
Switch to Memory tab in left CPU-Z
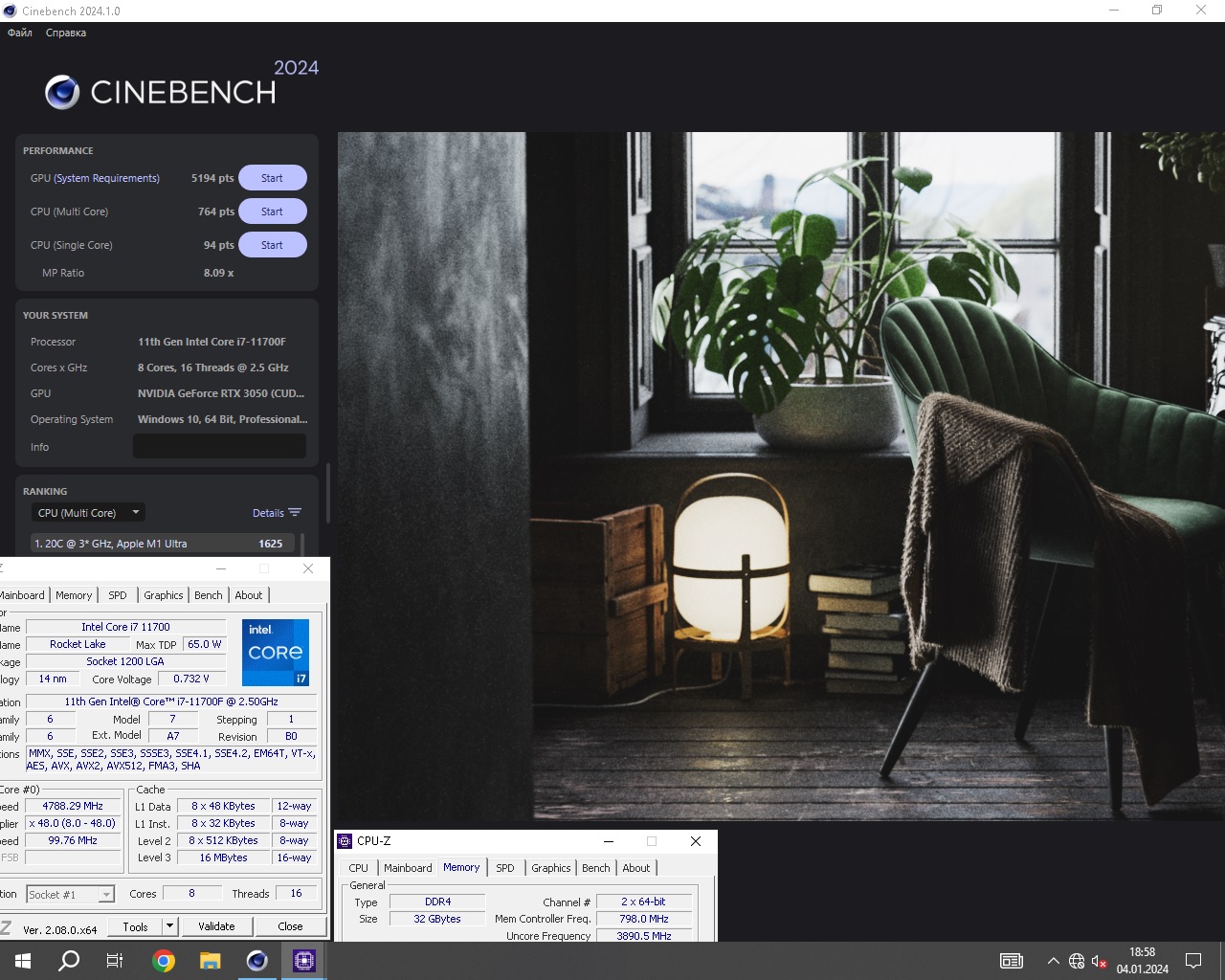click(x=74, y=595)
